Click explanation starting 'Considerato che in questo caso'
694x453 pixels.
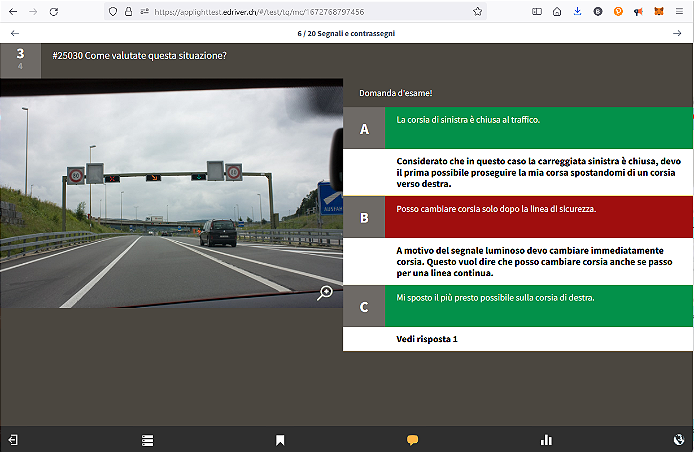[539, 172]
